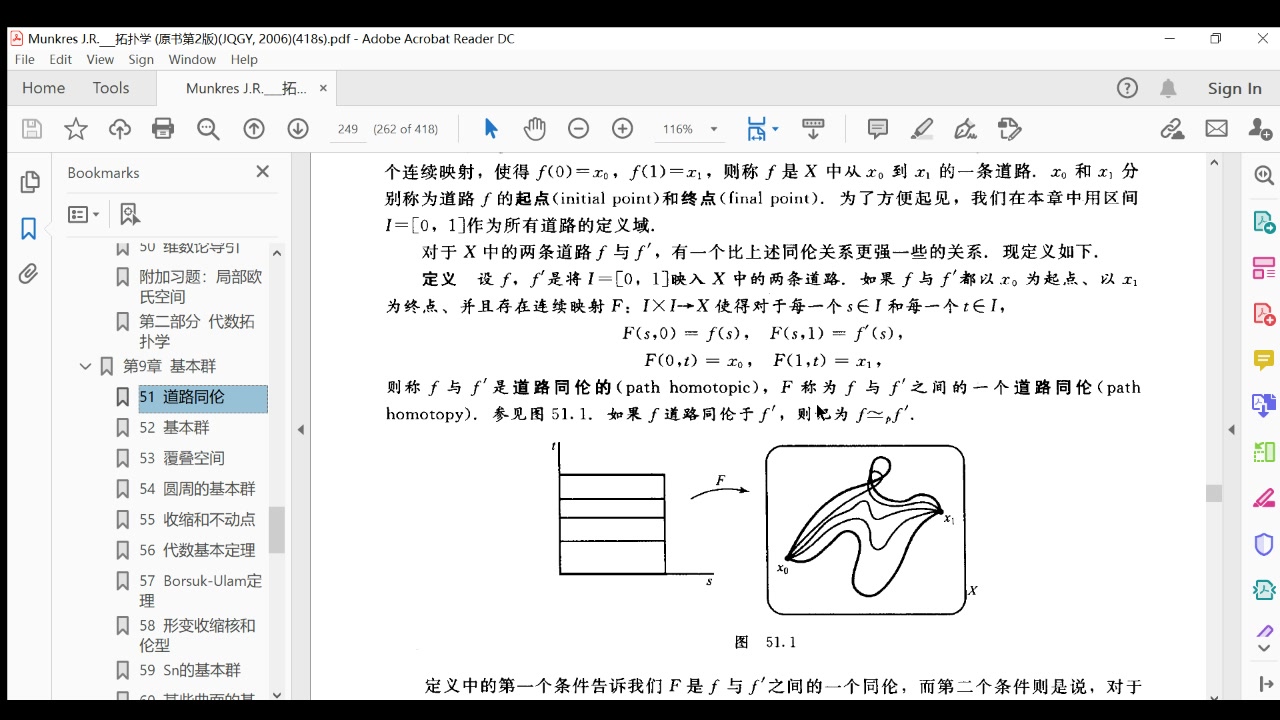
Task: Open the View menu
Action: pos(100,59)
